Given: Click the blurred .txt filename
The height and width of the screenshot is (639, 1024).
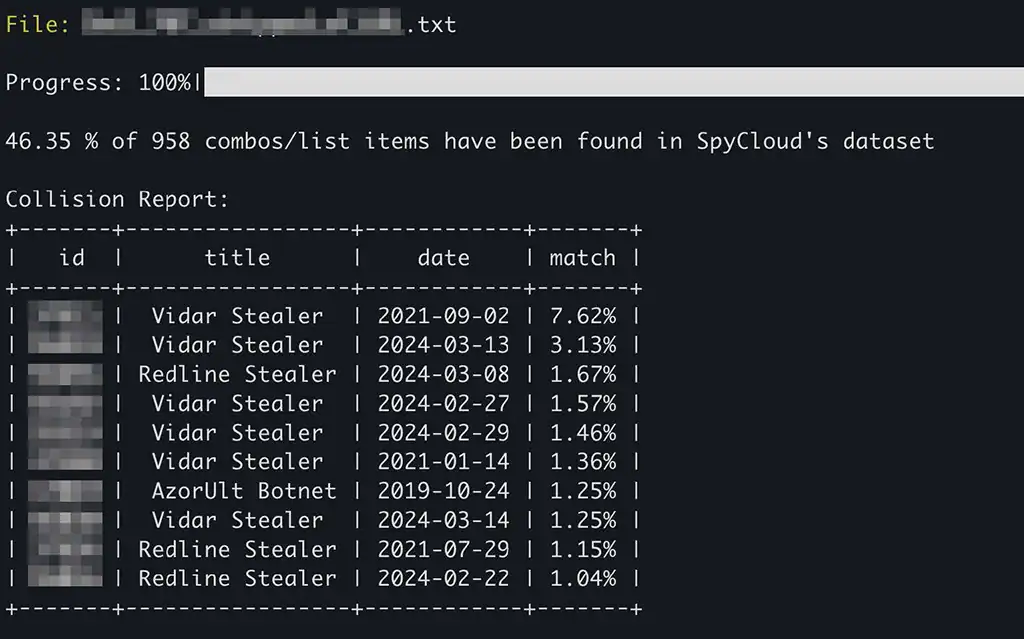Looking at the screenshot, I should [x=268, y=24].
